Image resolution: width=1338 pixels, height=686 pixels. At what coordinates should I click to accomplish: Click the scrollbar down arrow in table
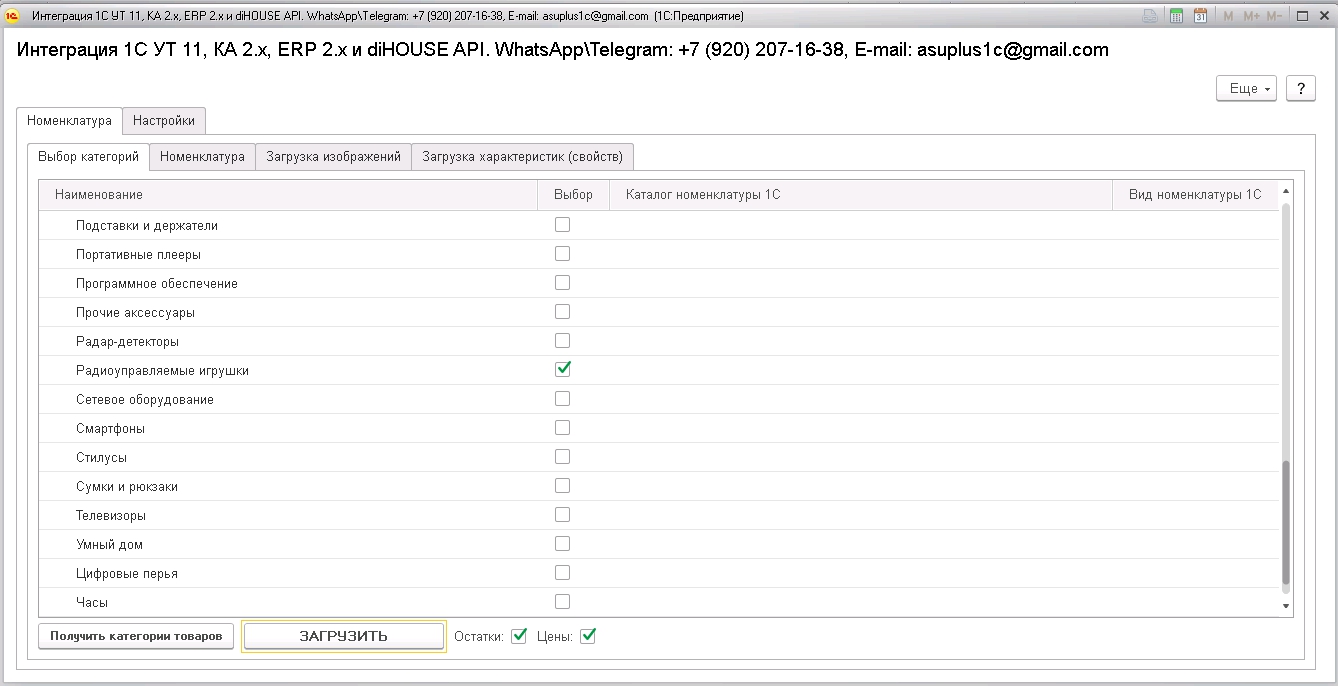(x=1287, y=606)
